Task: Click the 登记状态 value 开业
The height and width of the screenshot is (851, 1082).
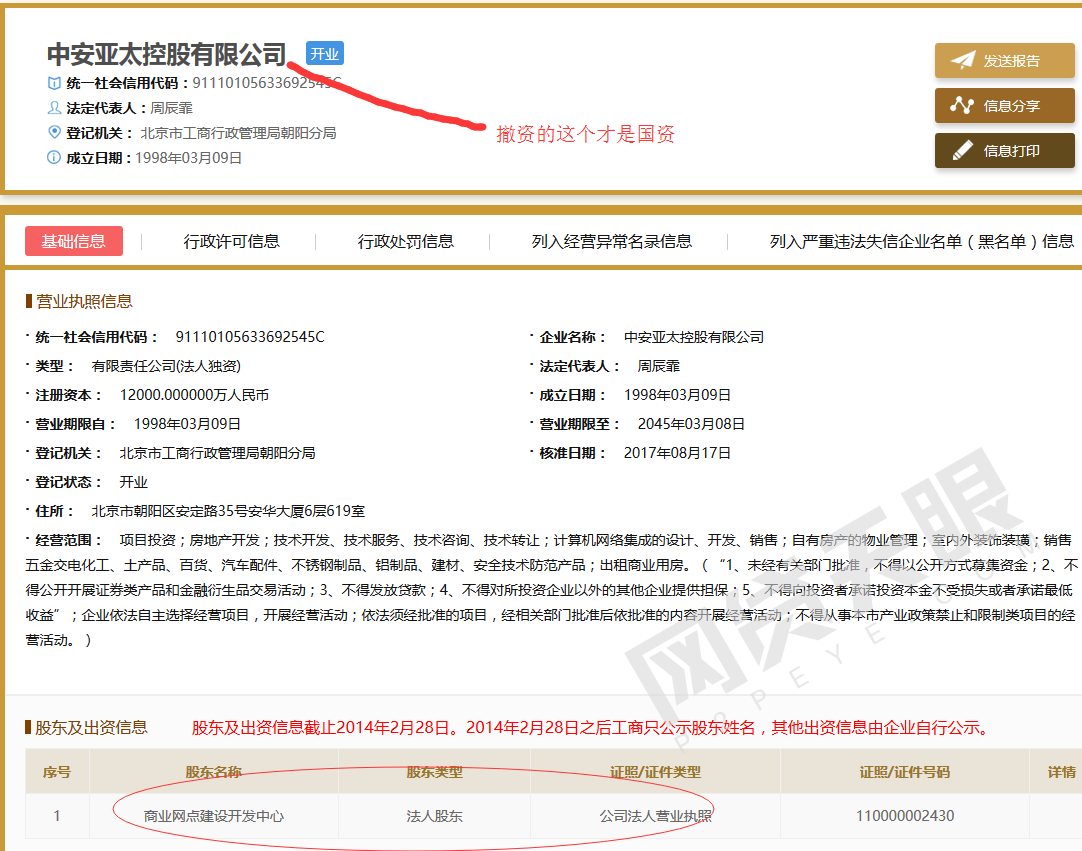Action: 134,482
